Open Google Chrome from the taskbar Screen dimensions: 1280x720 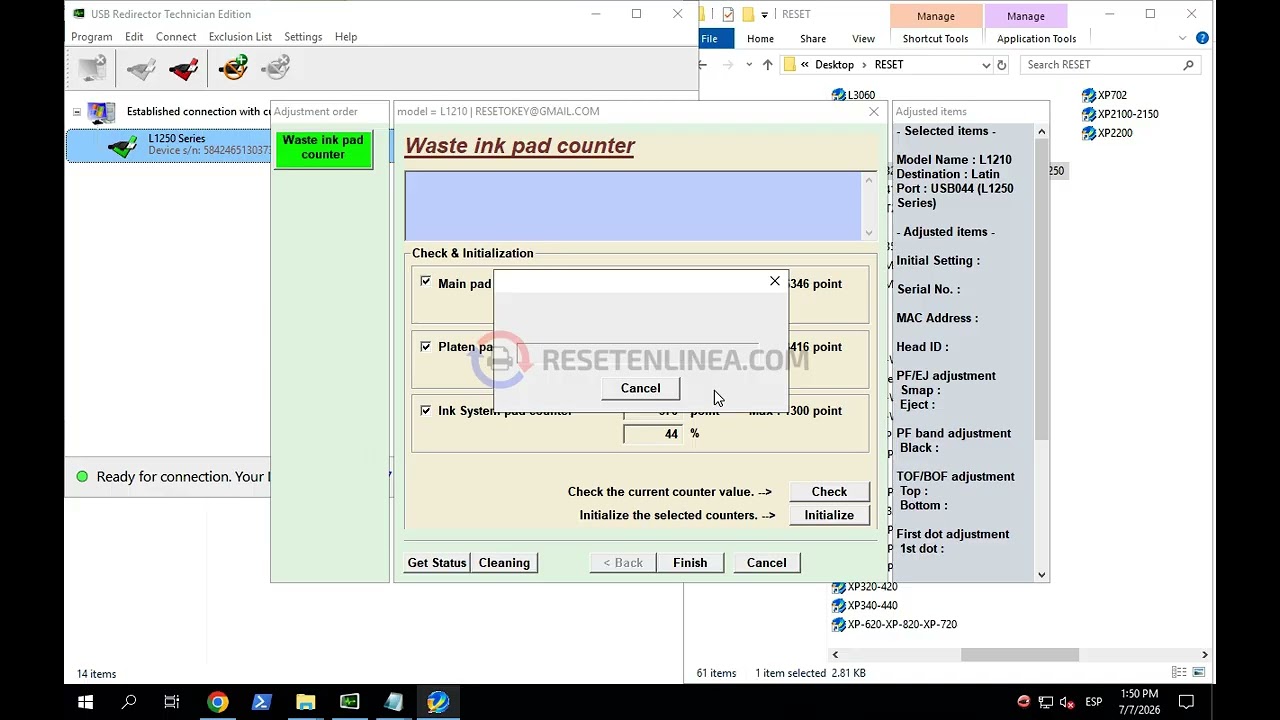217,702
